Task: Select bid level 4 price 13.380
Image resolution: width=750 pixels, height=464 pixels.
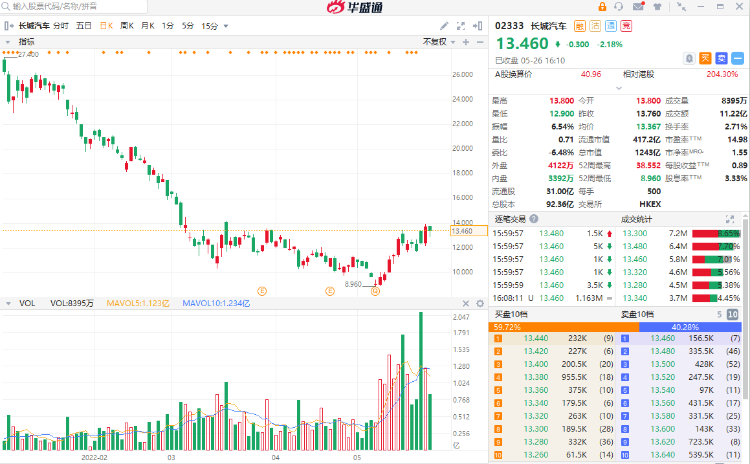Action: click(x=536, y=377)
